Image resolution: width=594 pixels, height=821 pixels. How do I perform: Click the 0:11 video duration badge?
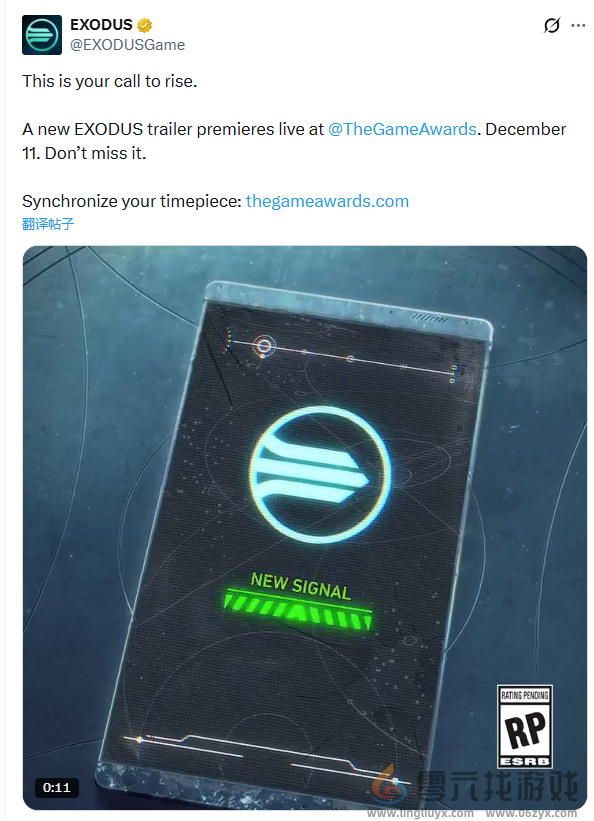coord(57,787)
